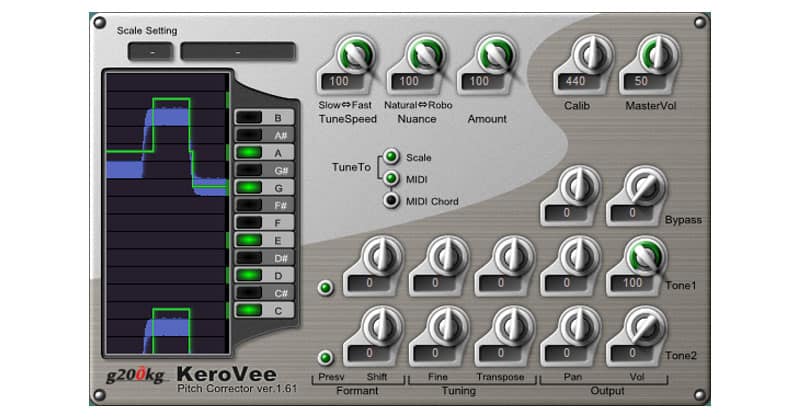800x417 pixels.
Task: Click the Bypass label
Action: click(x=683, y=220)
